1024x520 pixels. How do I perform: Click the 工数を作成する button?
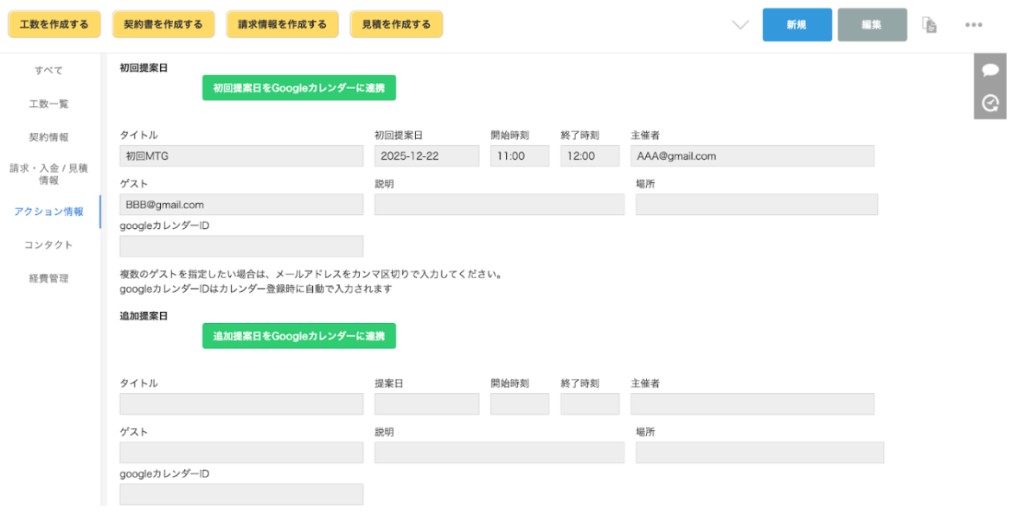coord(54,24)
